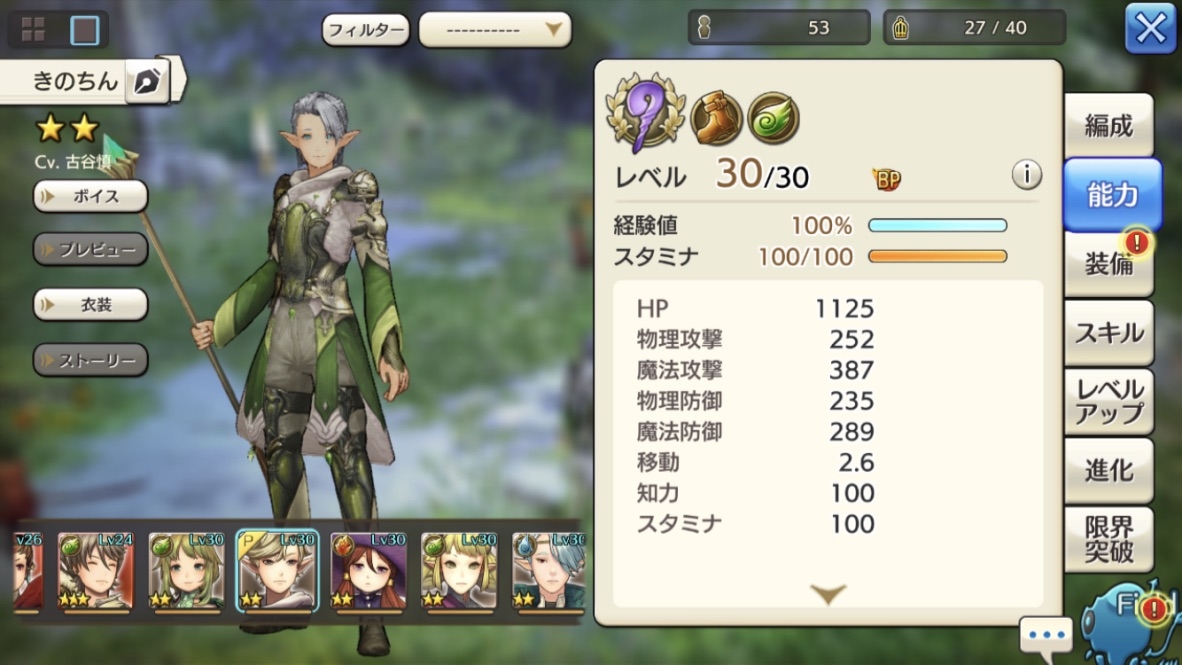Open the スキル skill tab
Image resolution: width=1182 pixels, height=665 pixels.
[x=1108, y=332]
